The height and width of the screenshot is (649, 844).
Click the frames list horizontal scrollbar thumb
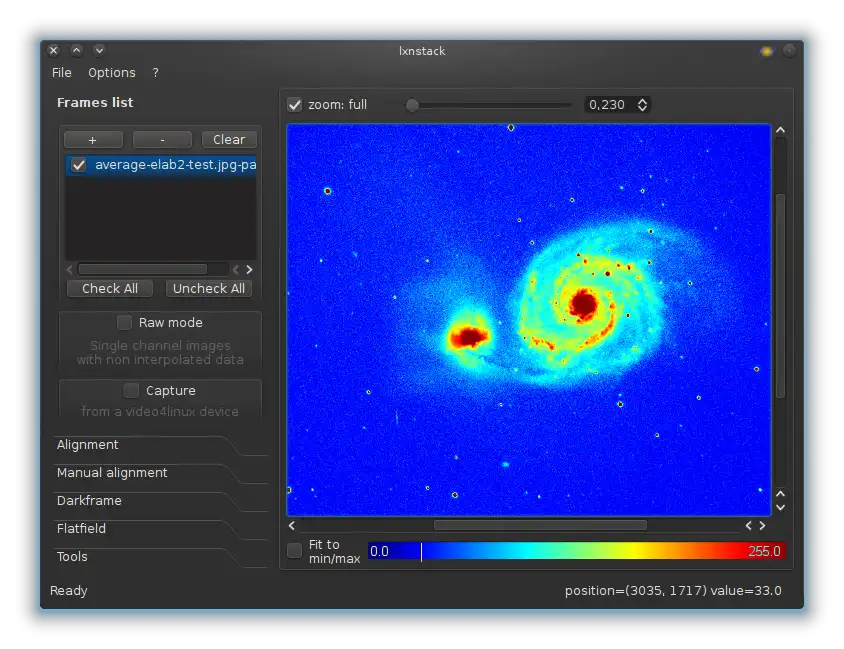coord(143,269)
